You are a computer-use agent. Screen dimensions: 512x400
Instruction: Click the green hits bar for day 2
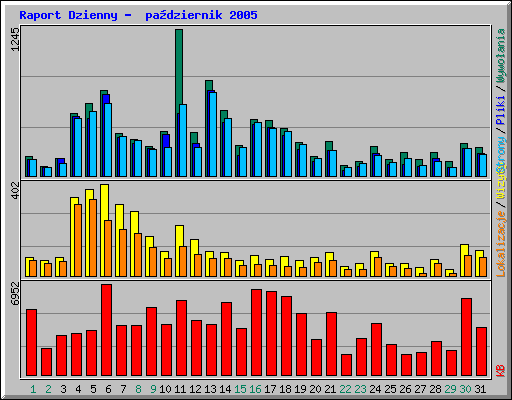coord(42,171)
